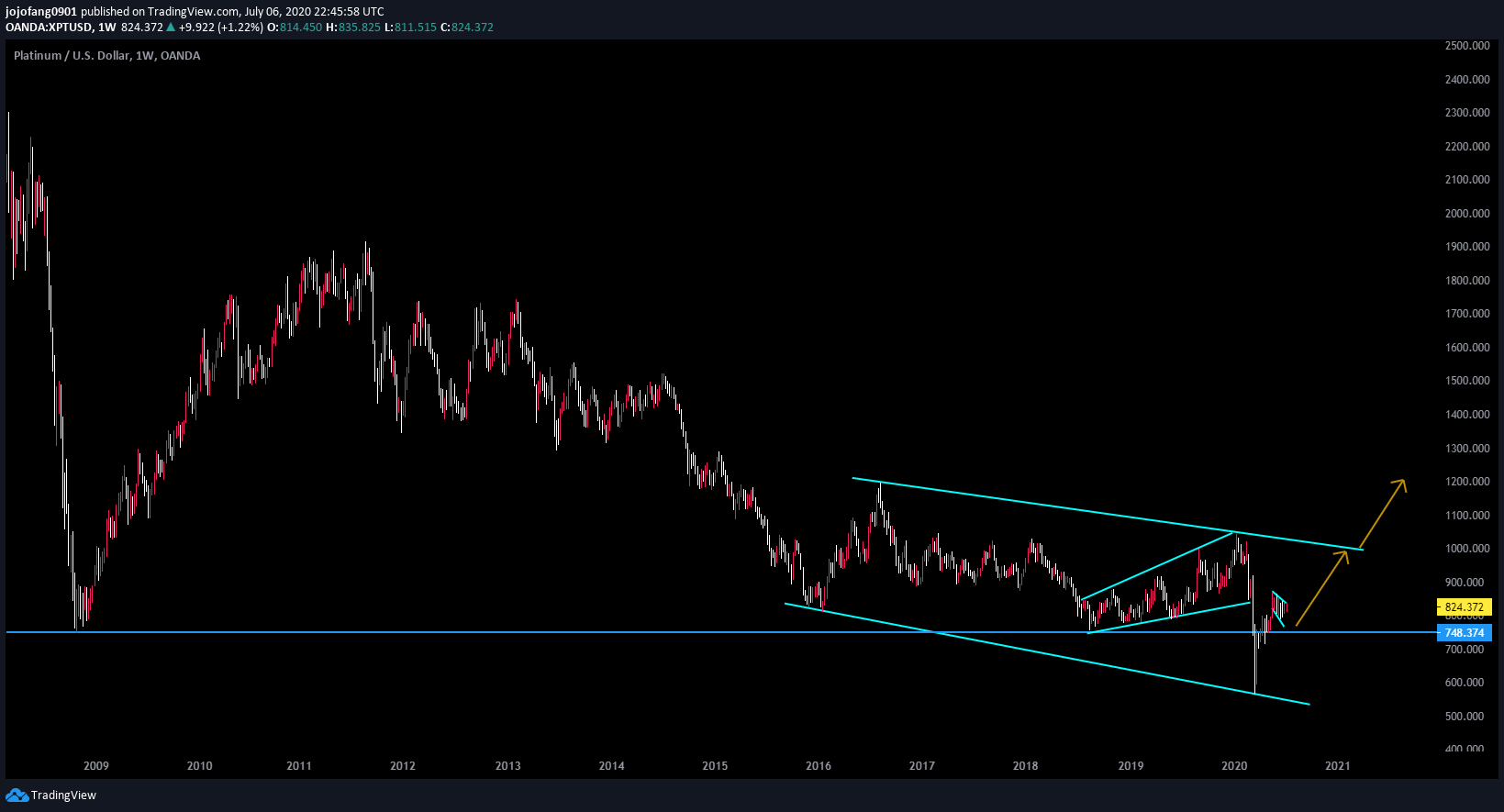Click the TradingView logo icon
This screenshot has height=812, width=1504.
pyautogui.click(x=17, y=795)
